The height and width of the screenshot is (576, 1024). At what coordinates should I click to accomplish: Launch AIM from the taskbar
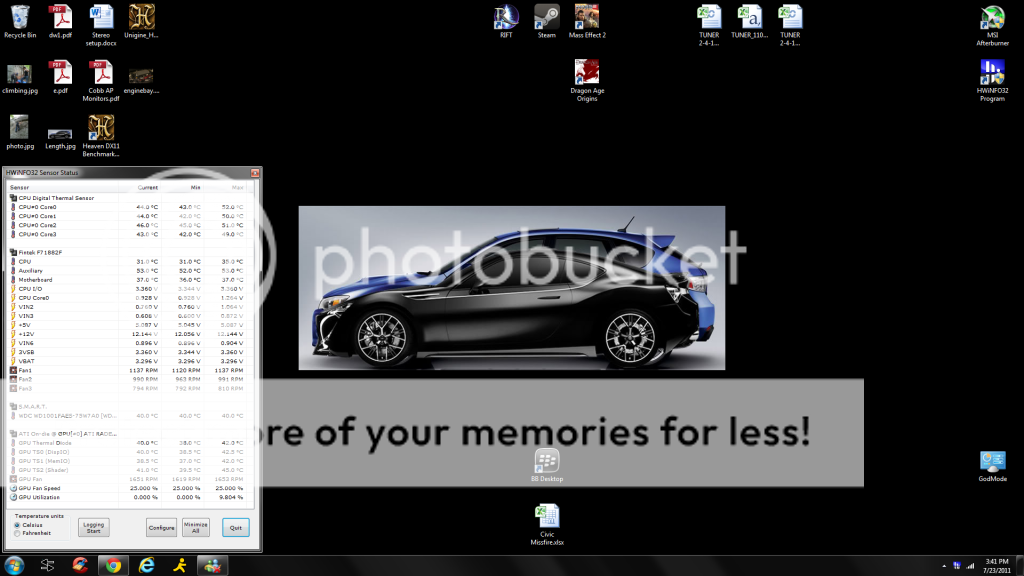tap(180, 566)
